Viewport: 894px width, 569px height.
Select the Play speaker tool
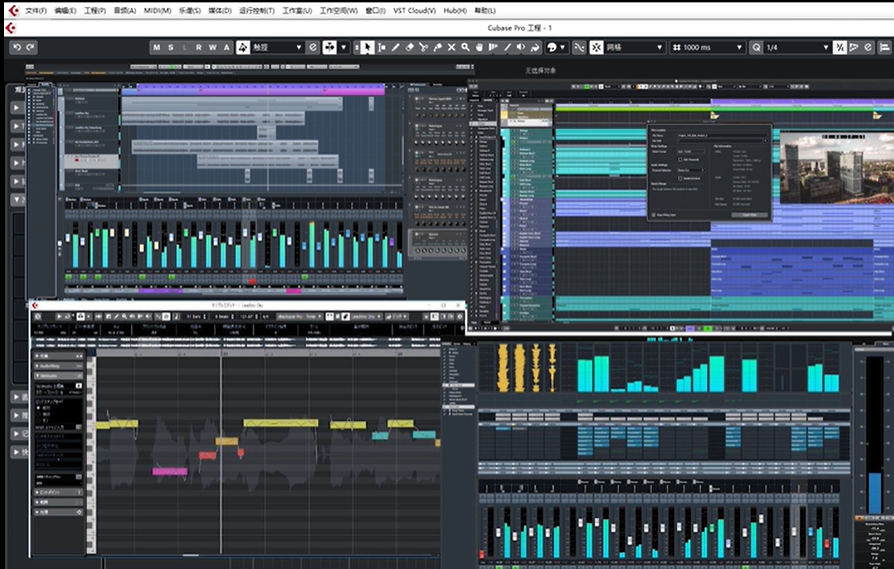pos(521,47)
